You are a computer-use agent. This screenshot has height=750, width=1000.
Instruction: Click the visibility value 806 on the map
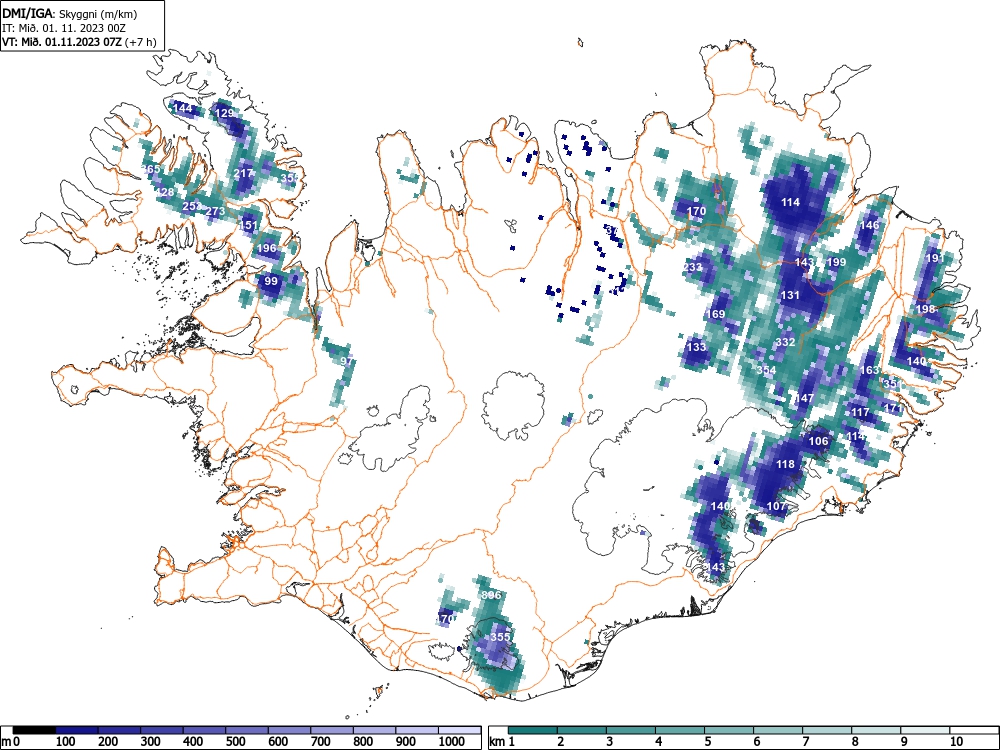(492, 595)
